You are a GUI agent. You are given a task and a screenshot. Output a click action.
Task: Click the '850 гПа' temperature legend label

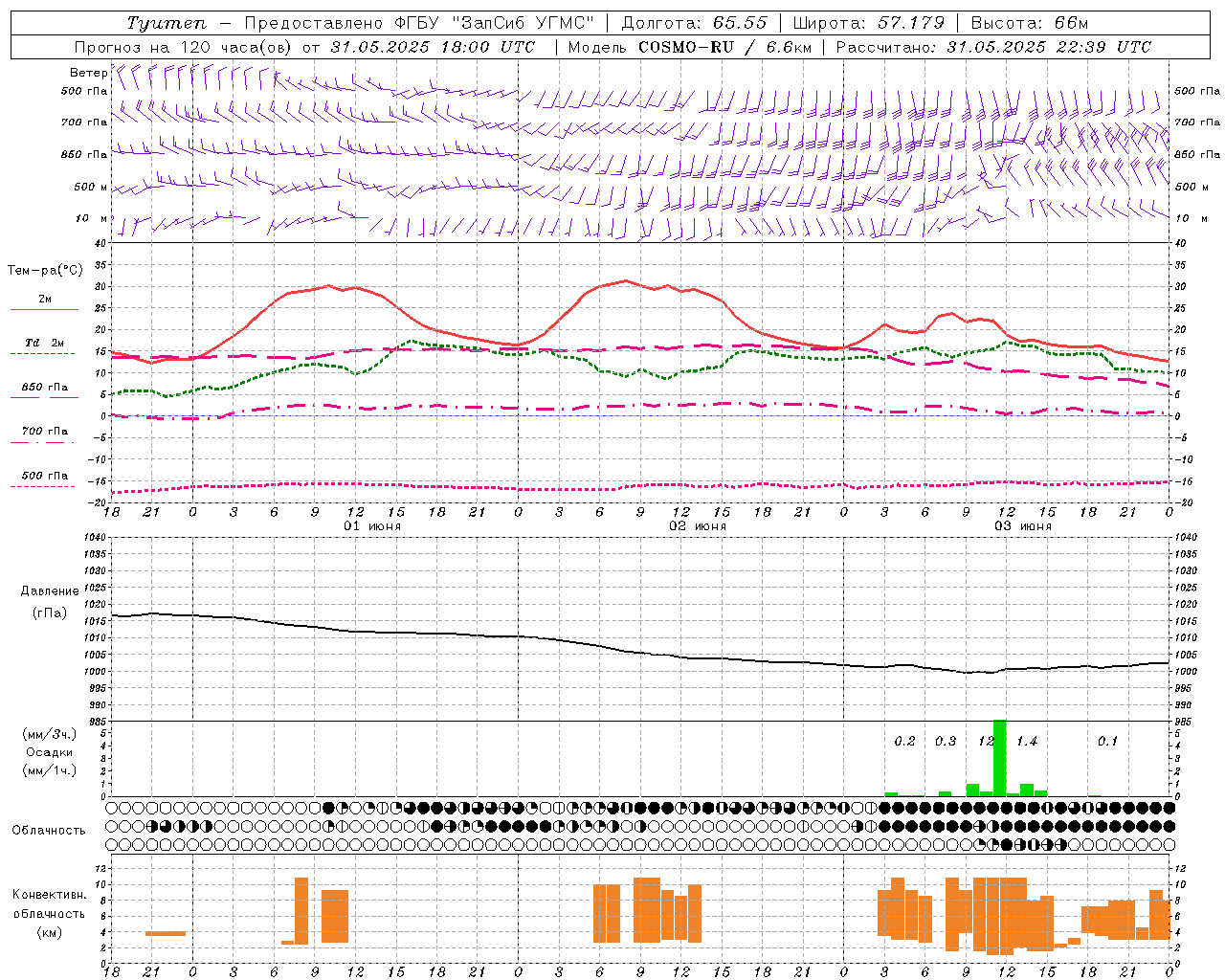click(x=44, y=388)
